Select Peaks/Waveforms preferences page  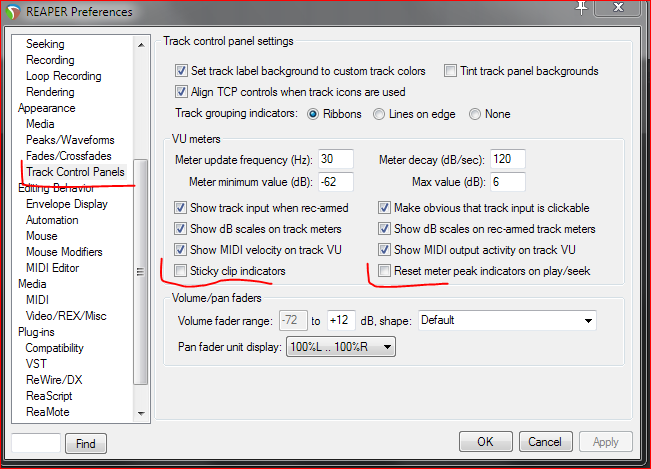click(x=70, y=140)
